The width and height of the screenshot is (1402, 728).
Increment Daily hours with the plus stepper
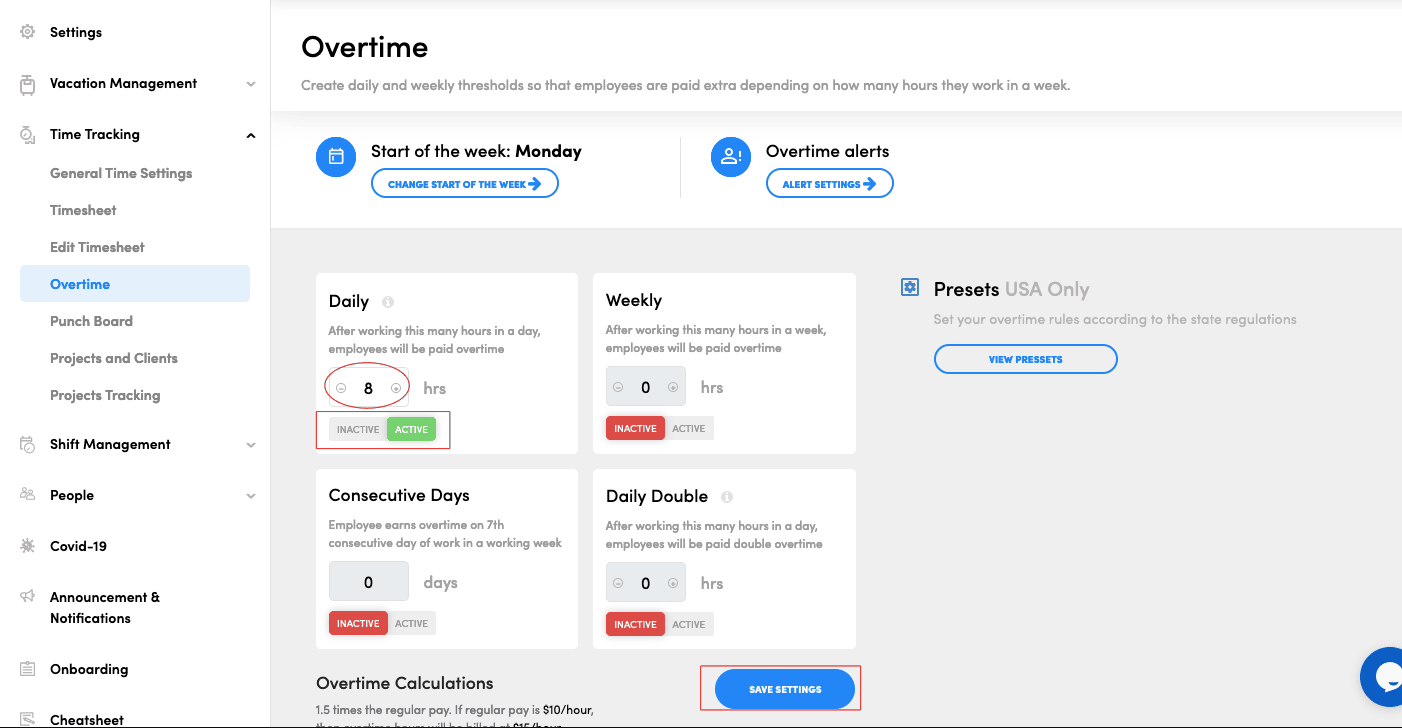[396, 387]
